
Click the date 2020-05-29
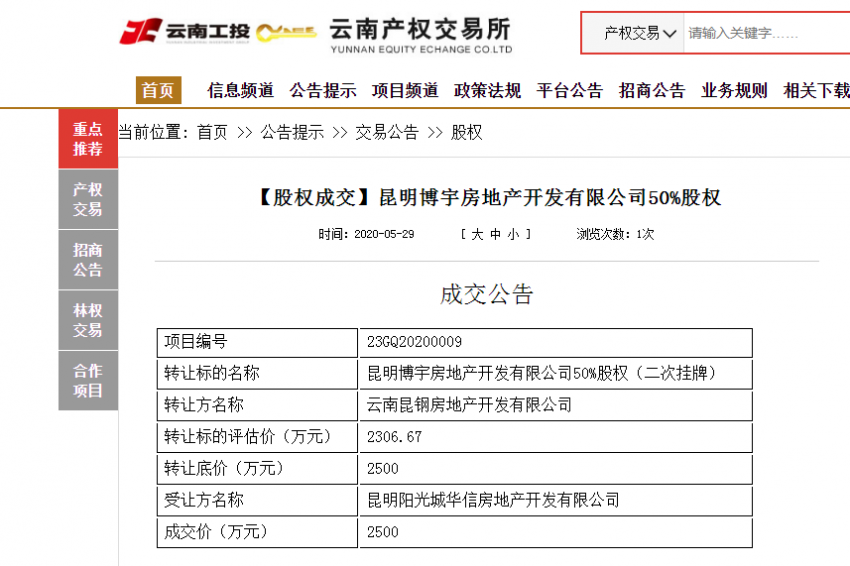click(384, 234)
